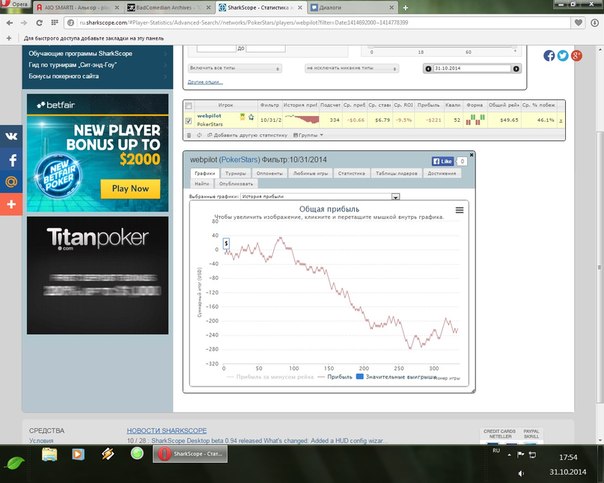Open the chart hamburger menu icon
Image resolution: width=604 pixels, height=483 pixels.
[460, 210]
